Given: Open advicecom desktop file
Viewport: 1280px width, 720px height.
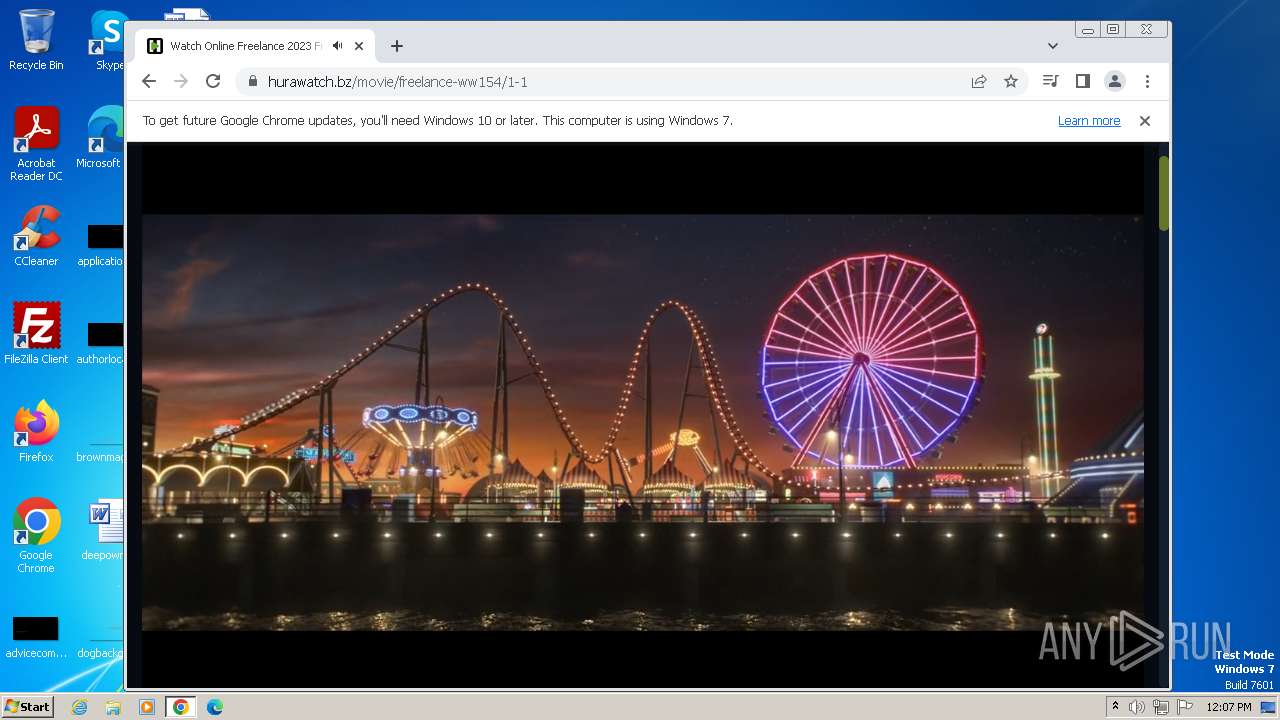Looking at the screenshot, I should click(36, 638).
